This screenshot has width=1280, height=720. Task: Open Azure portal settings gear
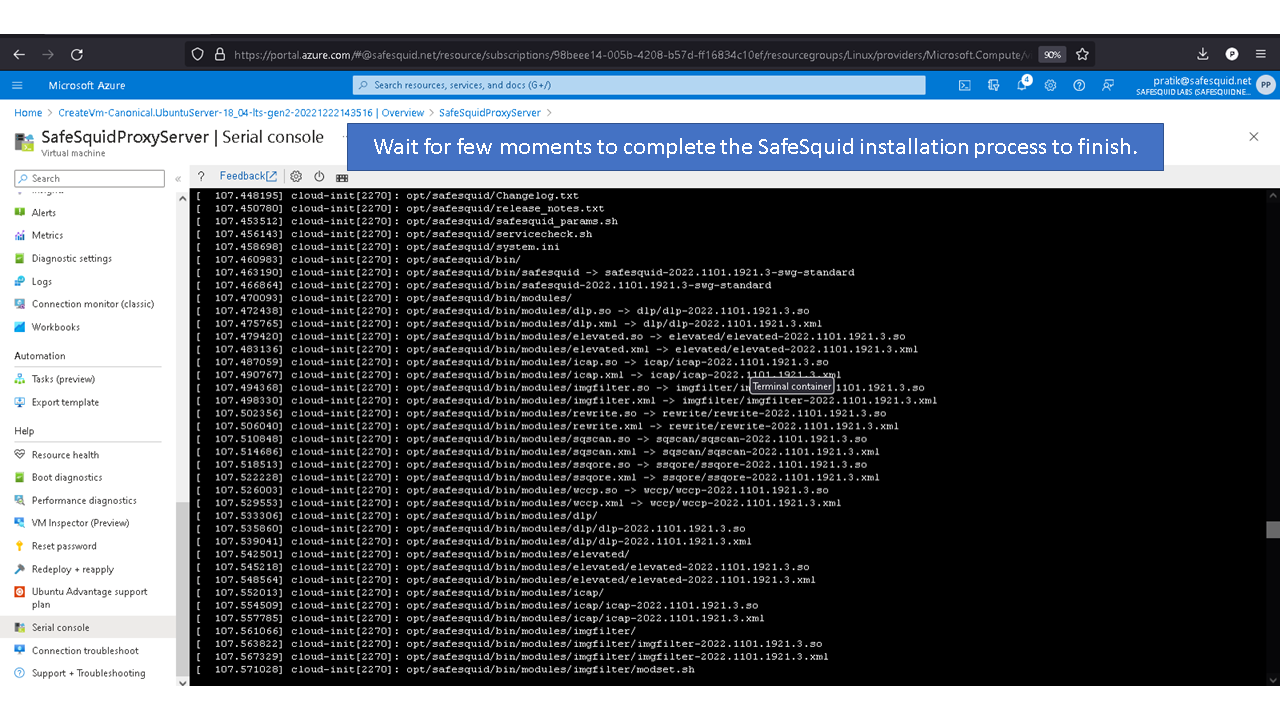pos(1050,86)
